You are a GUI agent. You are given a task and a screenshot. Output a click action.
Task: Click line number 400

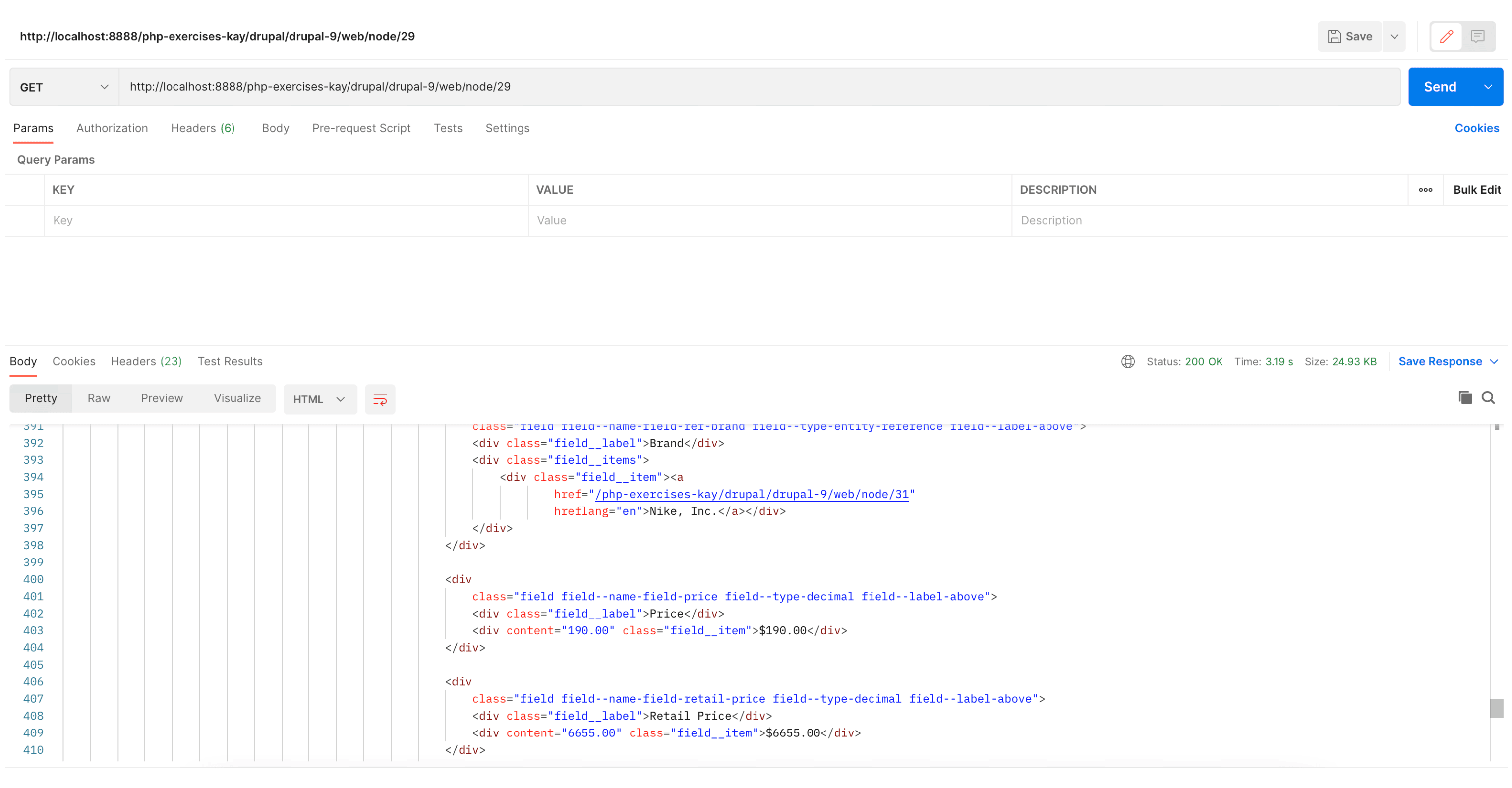click(x=33, y=579)
